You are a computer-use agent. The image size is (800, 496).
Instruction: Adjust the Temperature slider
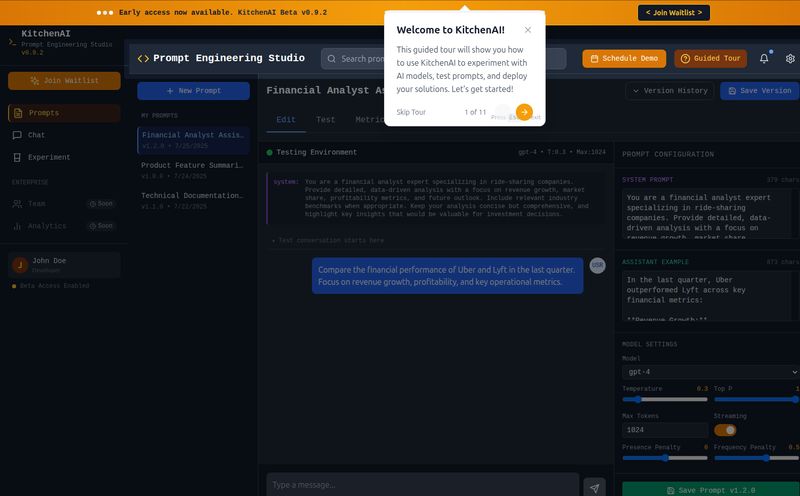665,399
